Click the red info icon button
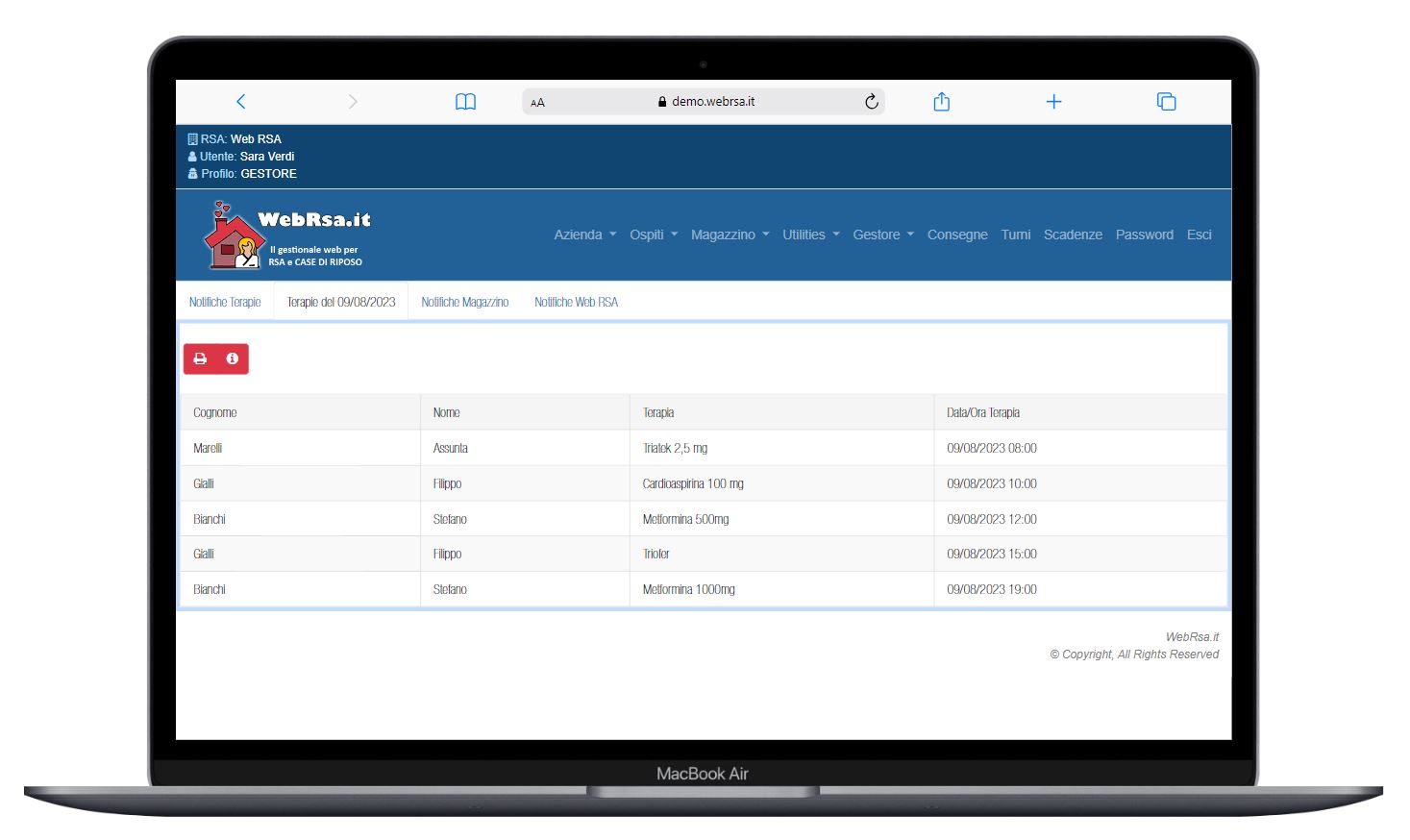Viewport: 1410px width, 840px height. point(232,358)
